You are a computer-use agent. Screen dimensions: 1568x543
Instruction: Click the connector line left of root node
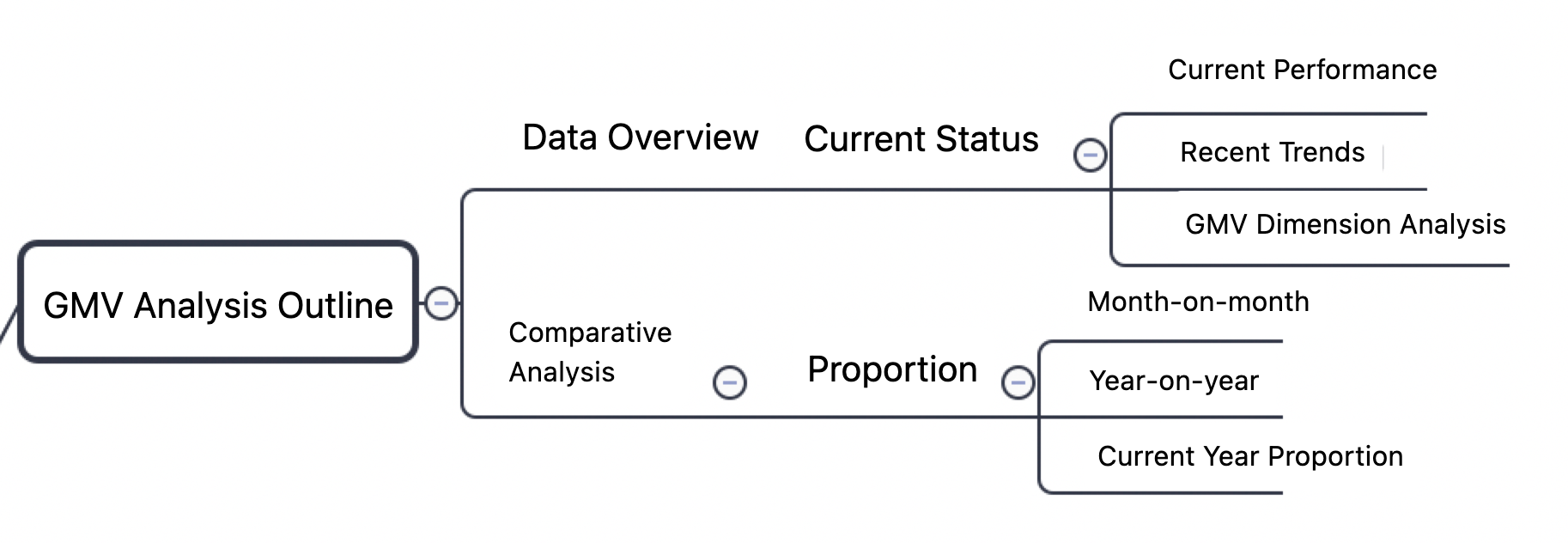[x=8, y=325]
